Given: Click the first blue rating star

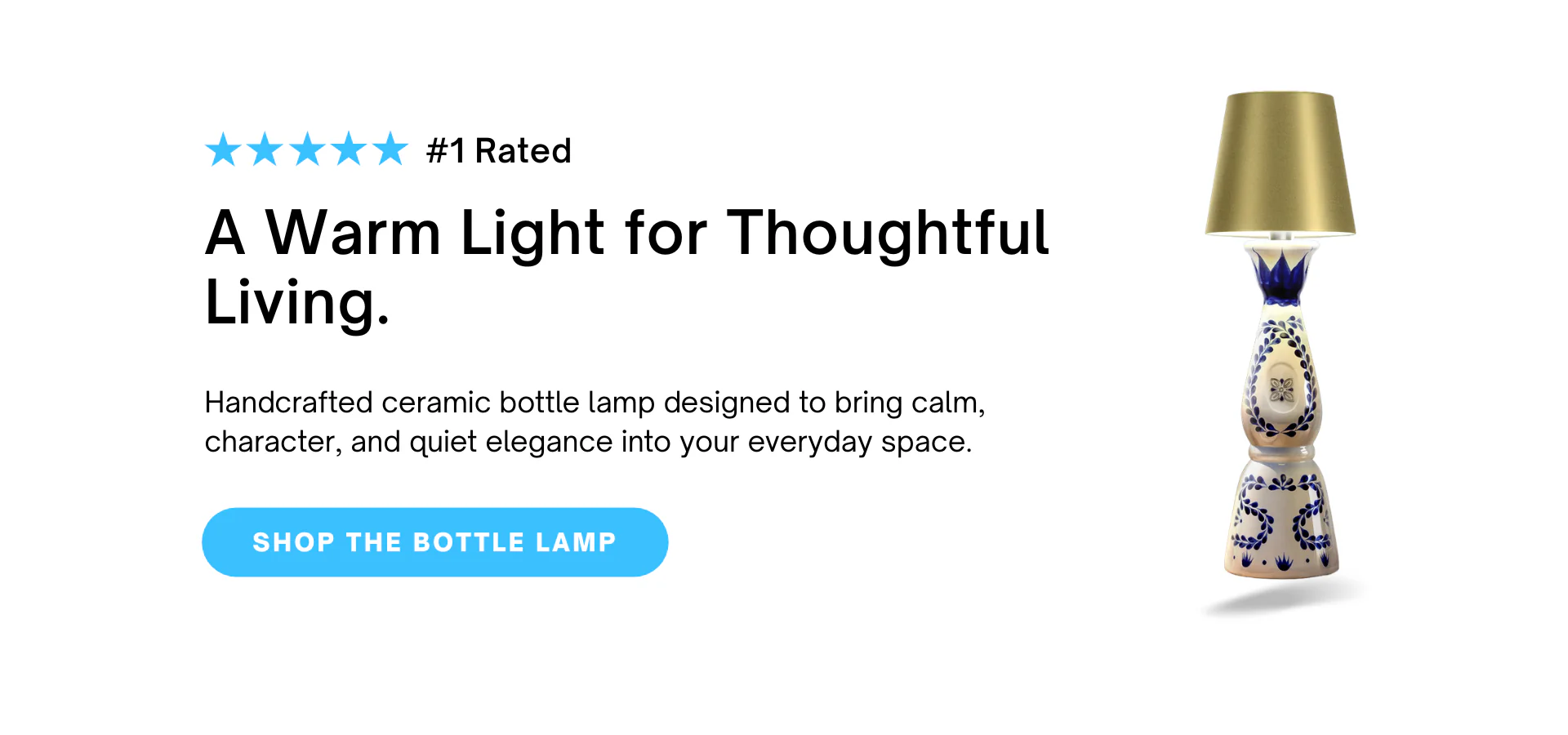Looking at the screenshot, I should (223, 150).
